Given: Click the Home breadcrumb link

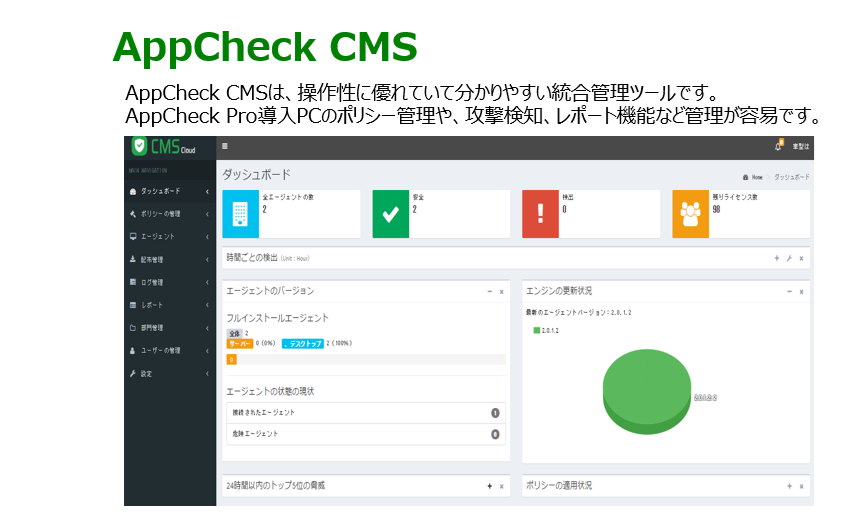Looking at the screenshot, I should [757, 177].
